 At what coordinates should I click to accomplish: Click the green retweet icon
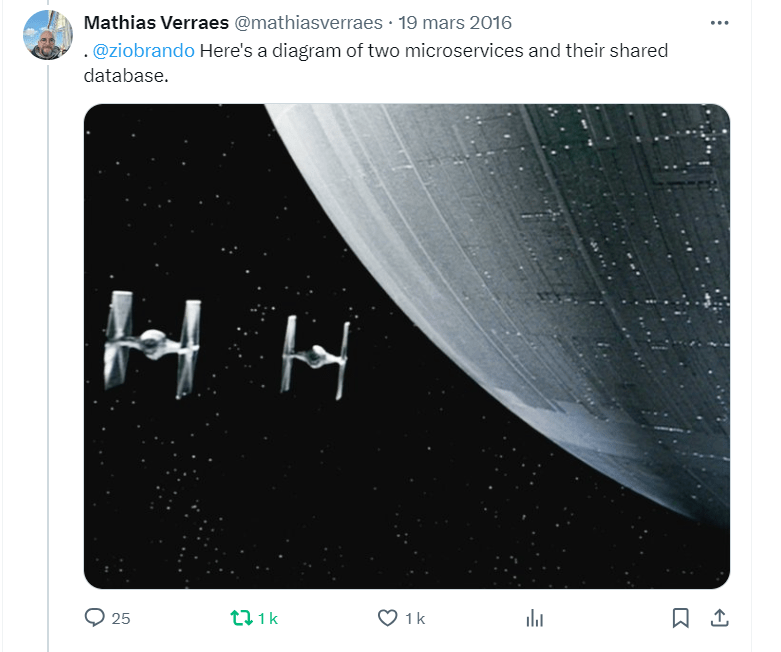241,618
